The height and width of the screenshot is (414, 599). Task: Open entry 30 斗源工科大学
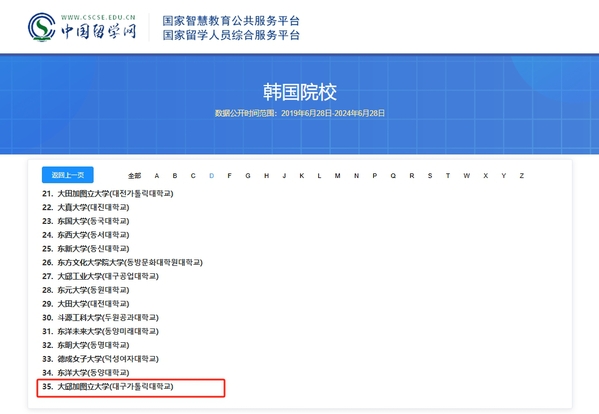[x=100, y=317]
